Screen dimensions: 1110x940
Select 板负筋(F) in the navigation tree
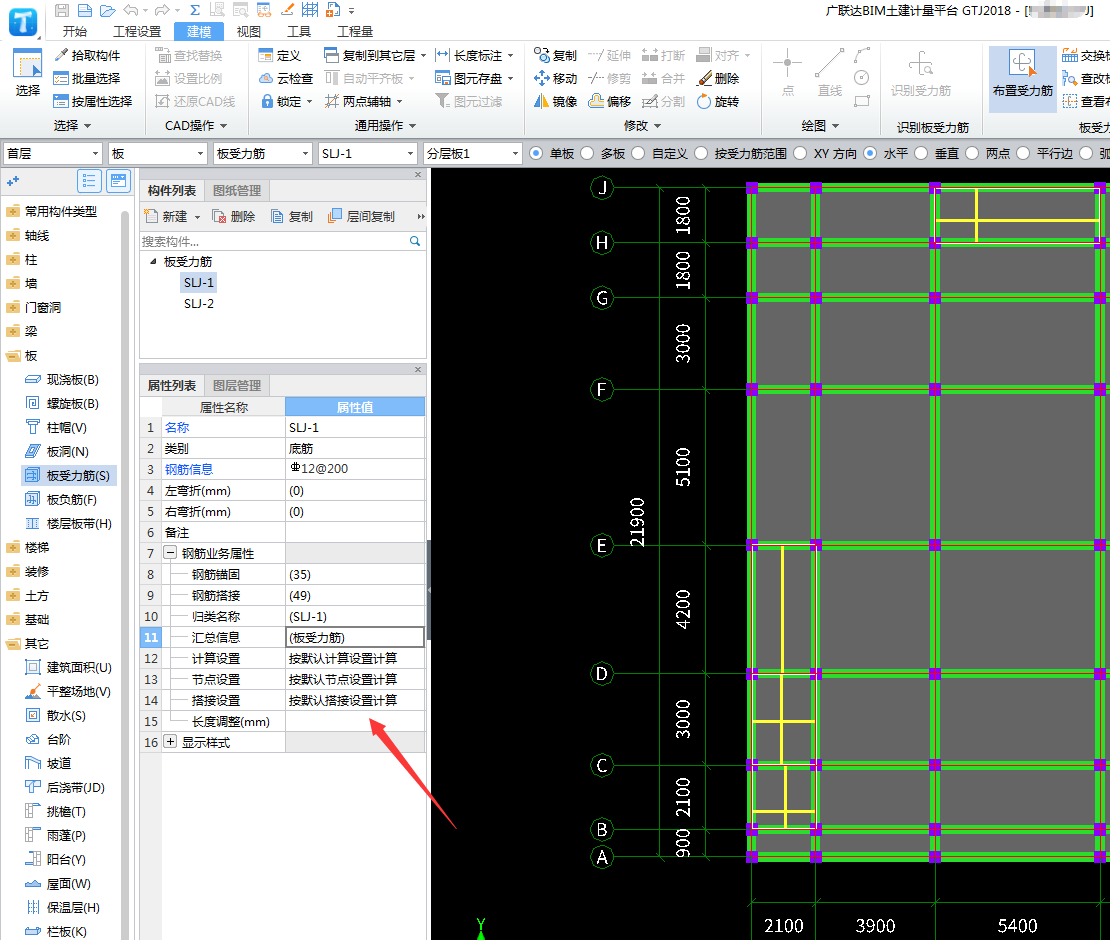click(71, 500)
